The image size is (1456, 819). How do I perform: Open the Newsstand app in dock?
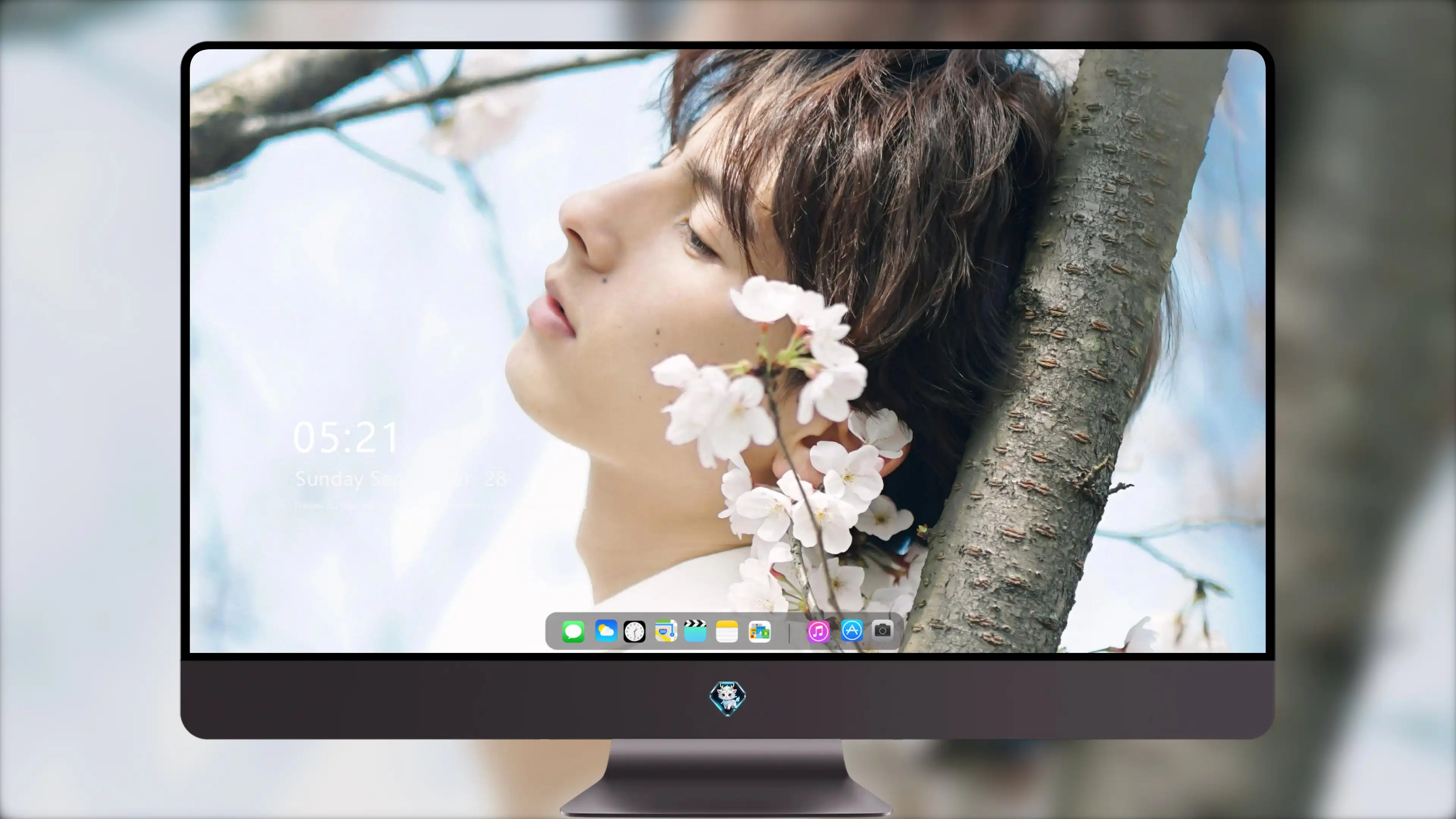pyautogui.click(x=759, y=631)
